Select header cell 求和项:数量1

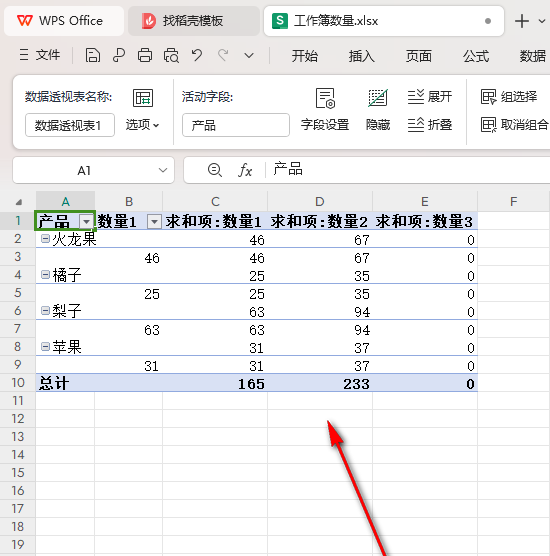[x=214, y=221]
